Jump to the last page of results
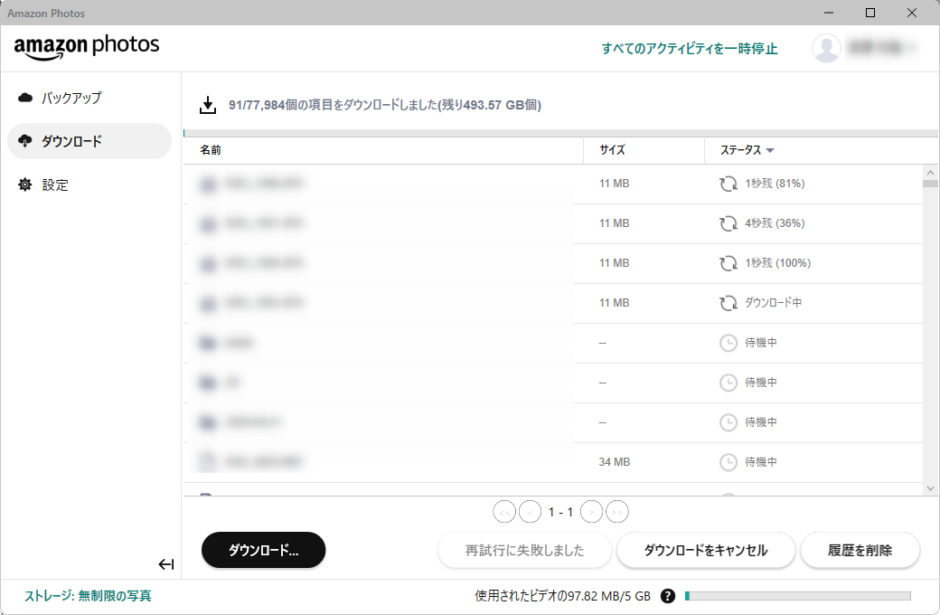 [x=617, y=512]
